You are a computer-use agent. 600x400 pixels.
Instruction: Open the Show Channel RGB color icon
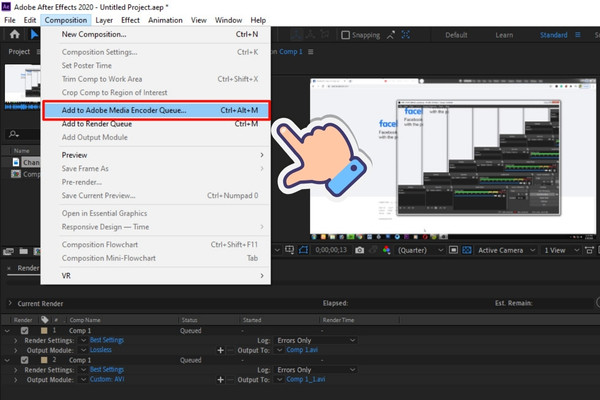click(x=386, y=250)
